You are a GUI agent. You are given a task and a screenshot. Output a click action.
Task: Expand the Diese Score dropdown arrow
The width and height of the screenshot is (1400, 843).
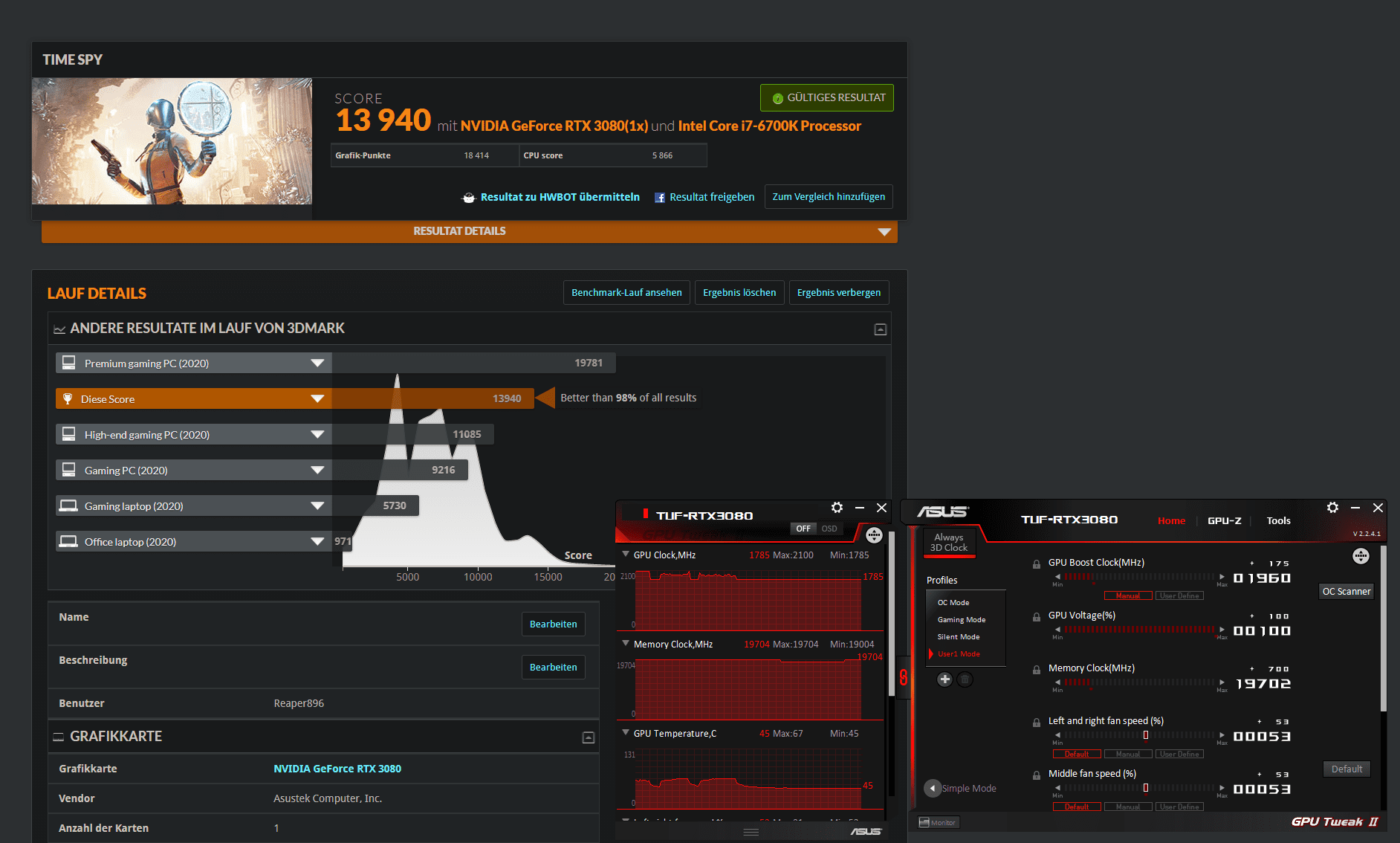(x=317, y=398)
